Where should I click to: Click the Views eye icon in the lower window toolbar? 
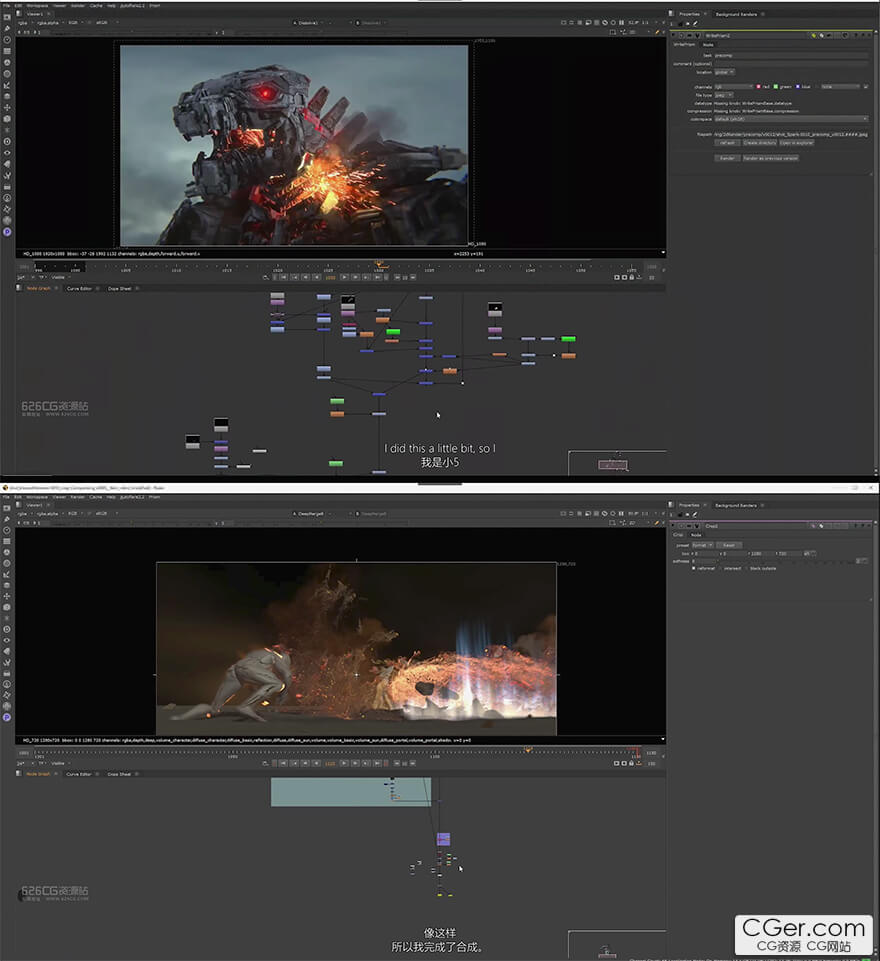pyautogui.click(x=7, y=640)
